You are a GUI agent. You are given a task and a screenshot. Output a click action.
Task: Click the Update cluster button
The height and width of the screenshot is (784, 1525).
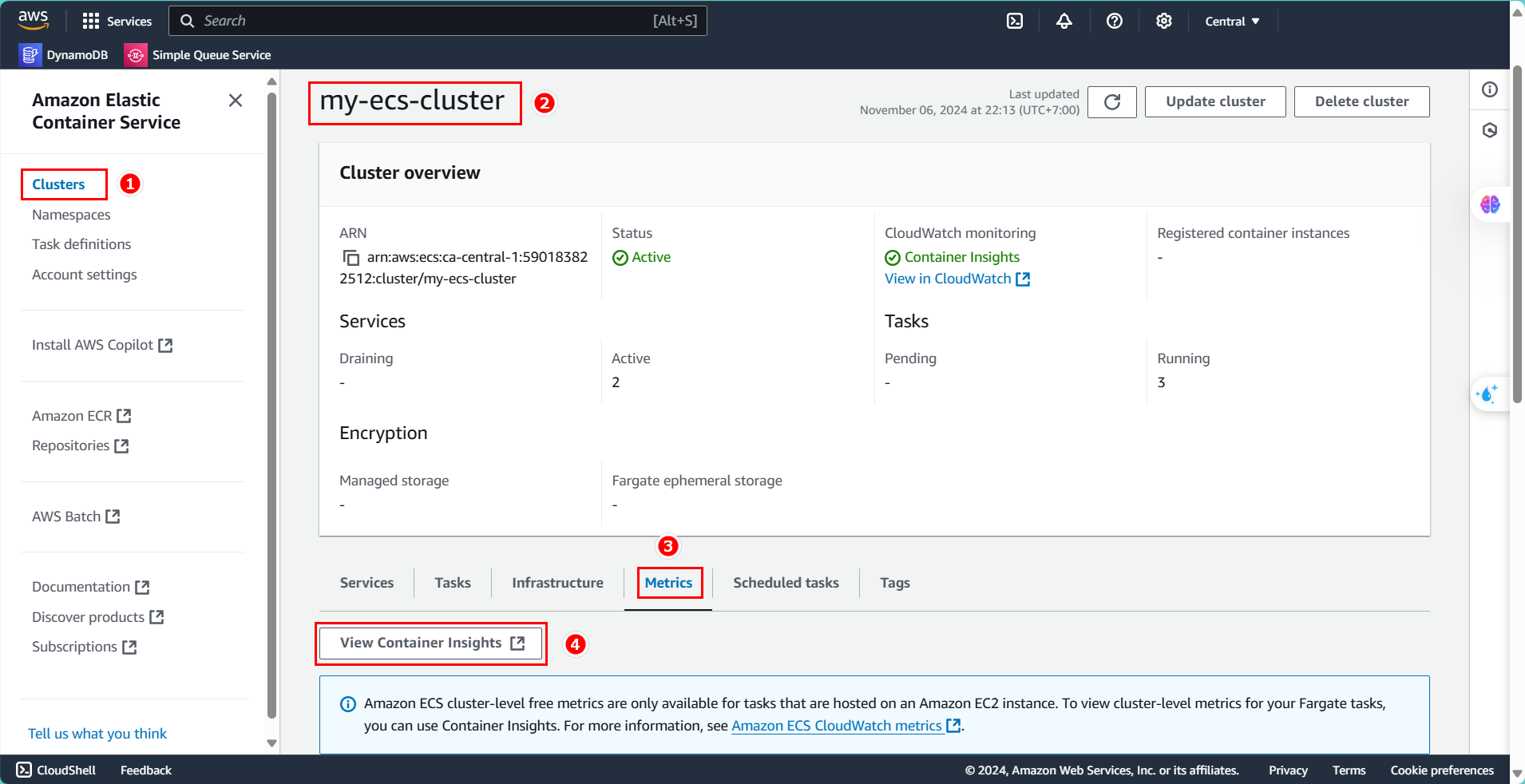(x=1215, y=101)
